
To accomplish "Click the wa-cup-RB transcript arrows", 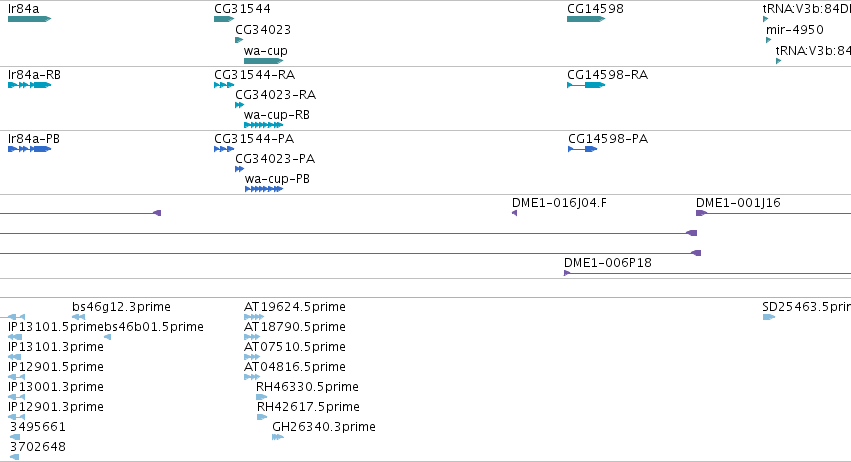I will tap(264, 125).
